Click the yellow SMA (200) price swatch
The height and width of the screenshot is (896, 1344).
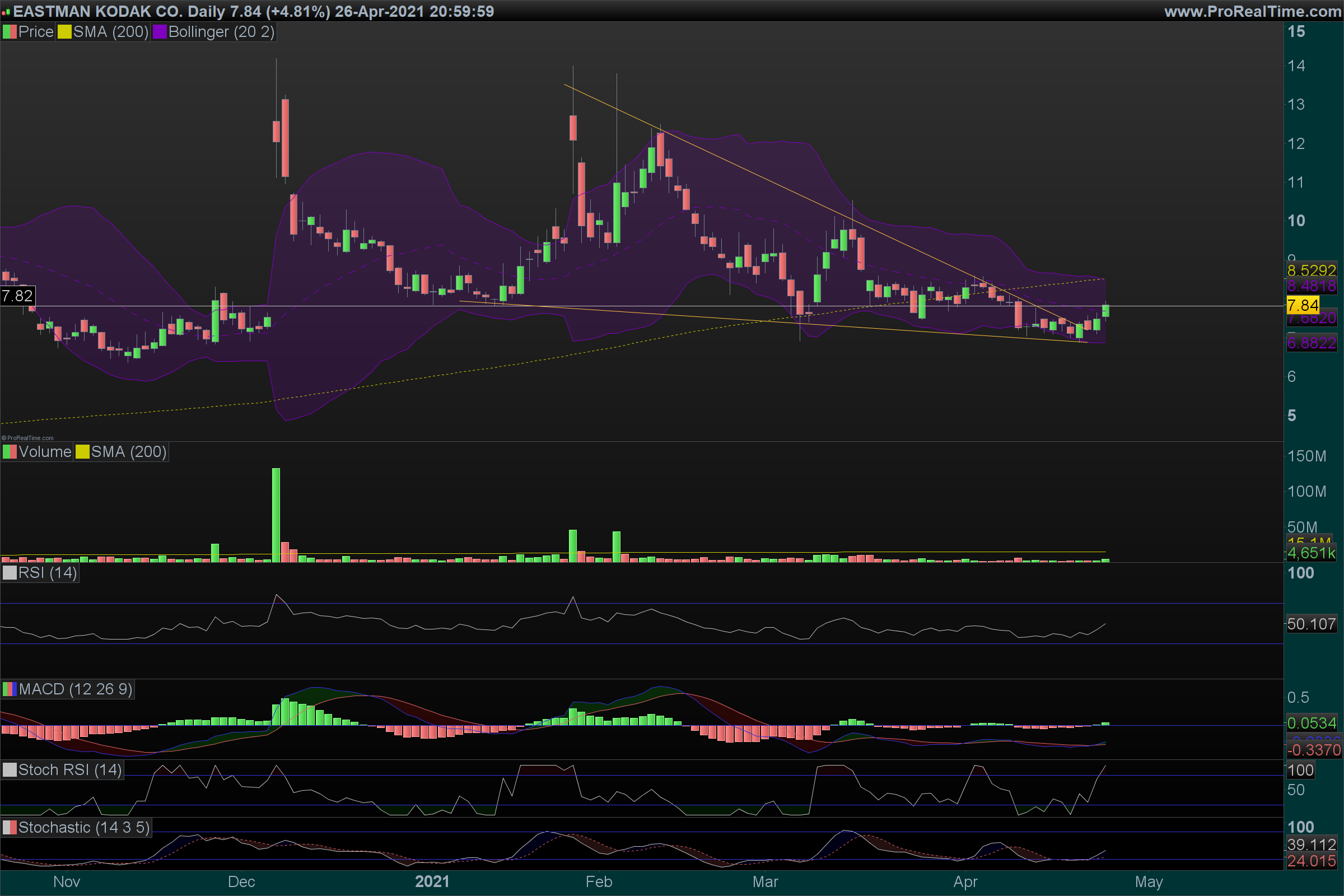[x=64, y=32]
